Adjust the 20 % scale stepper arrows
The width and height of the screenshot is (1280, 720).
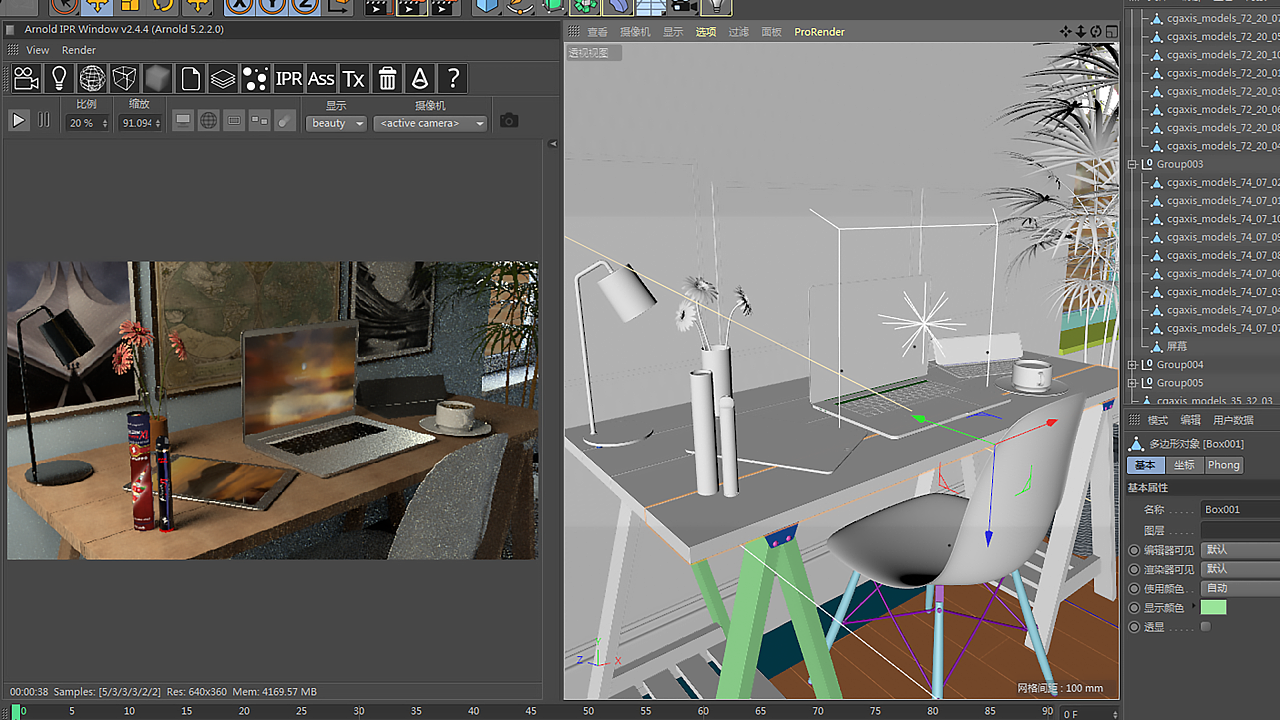point(105,124)
